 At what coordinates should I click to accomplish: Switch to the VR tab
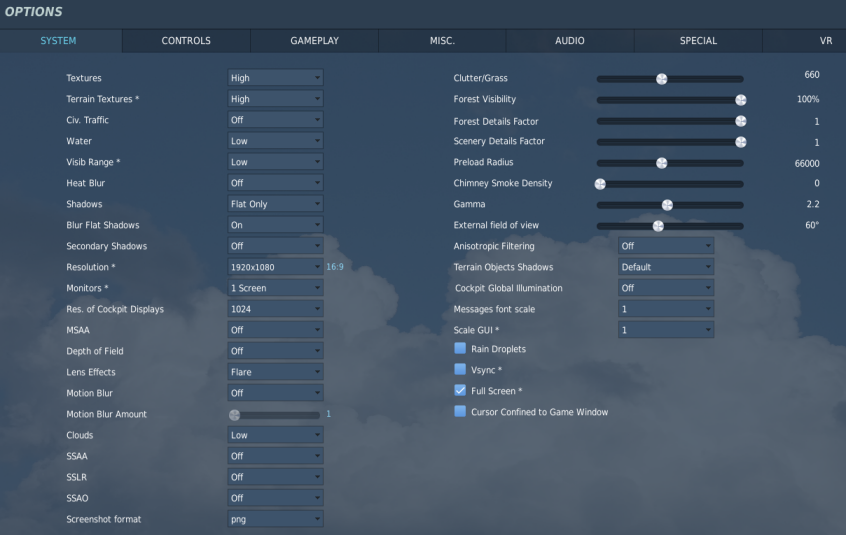click(804, 40)
